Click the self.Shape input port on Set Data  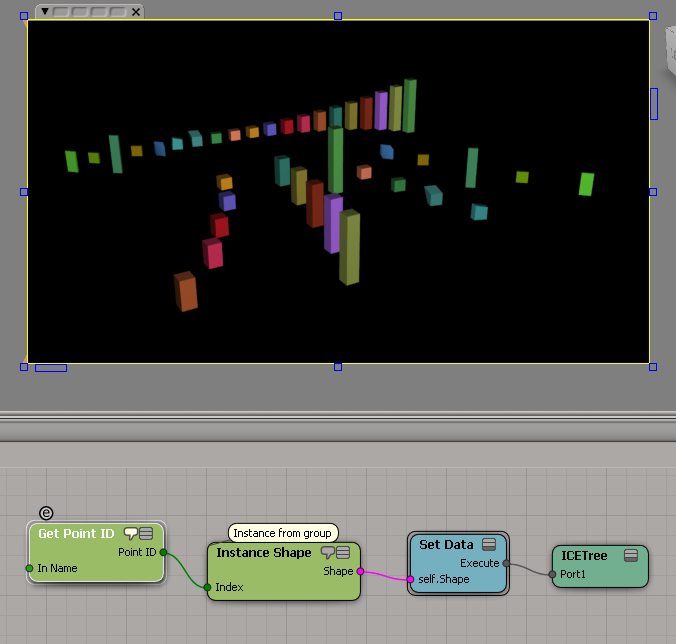coord(410,579)
